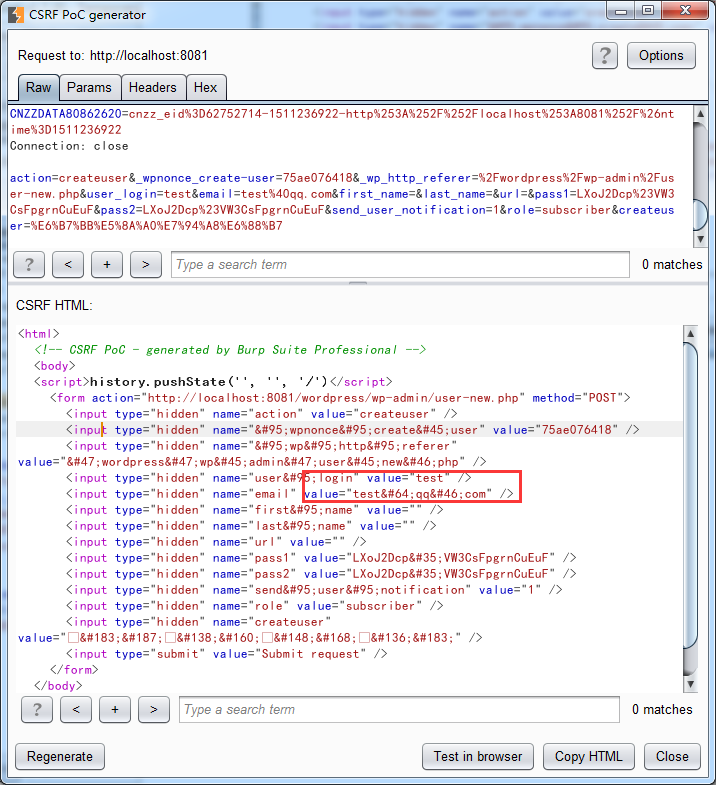The width and height of the screenshot is (716, 785).
Task: Open request search help question mark
Action: (x=29, y=264)
